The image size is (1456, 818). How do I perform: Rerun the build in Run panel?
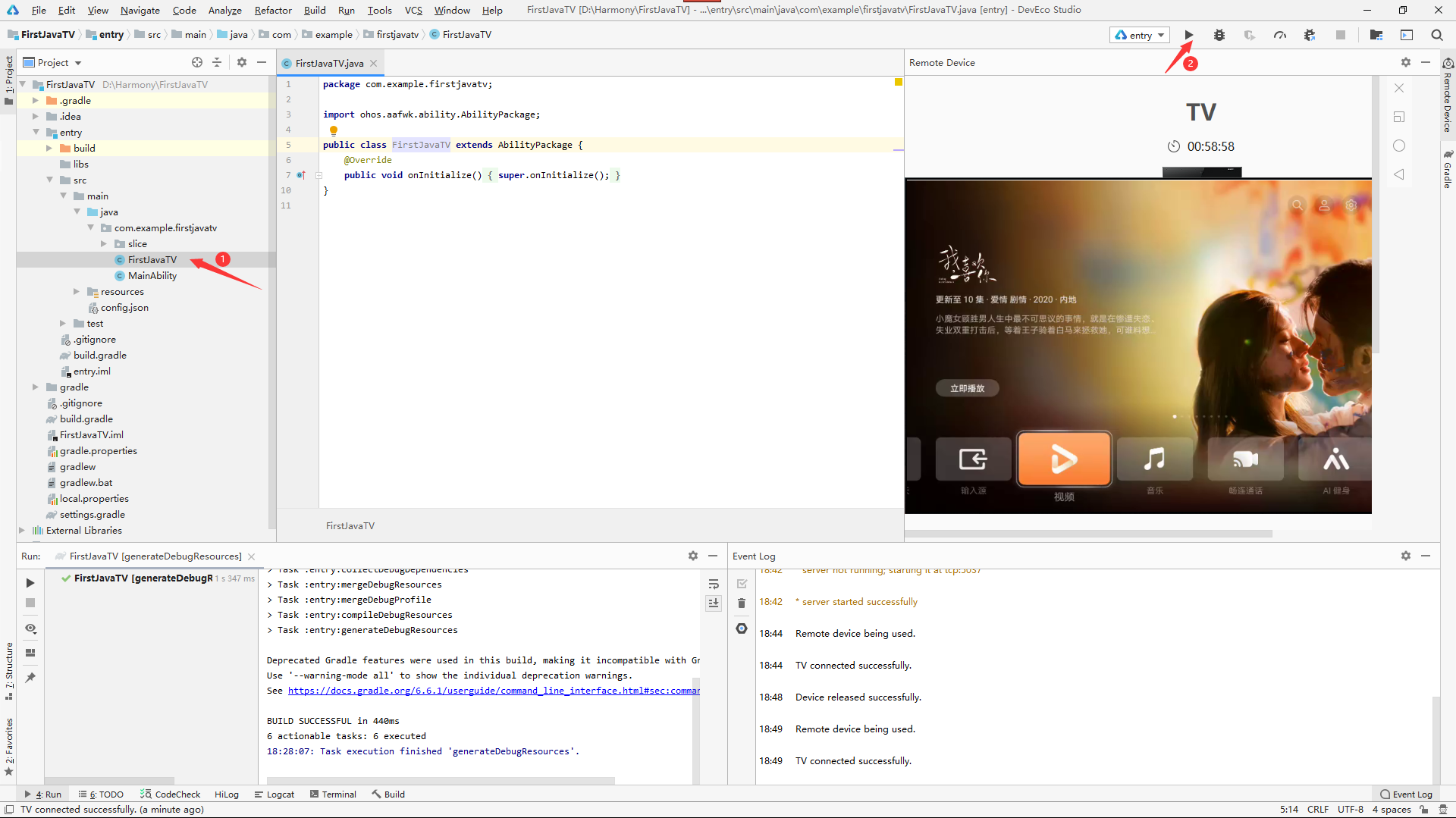[30, 583]
